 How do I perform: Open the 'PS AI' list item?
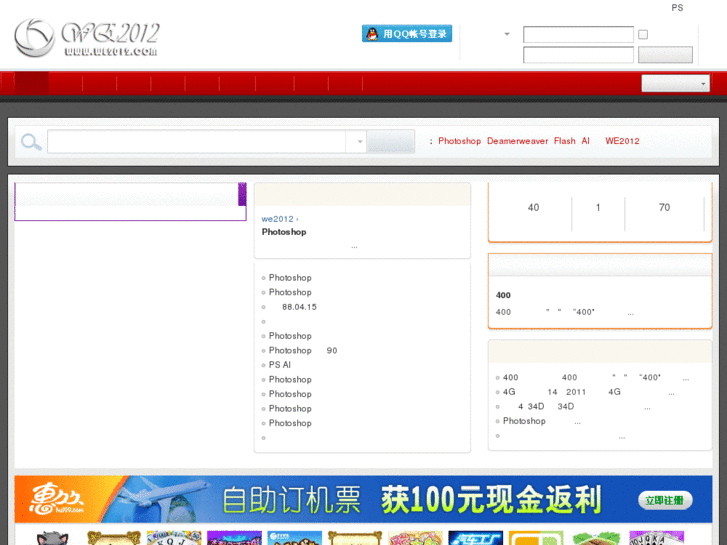[280, 365]
